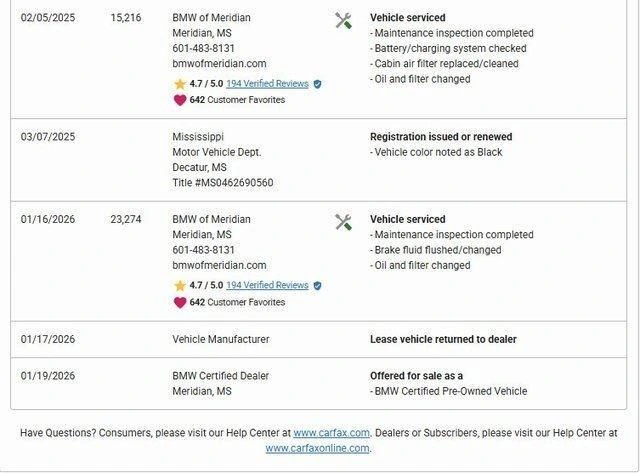Click the verified shield badge in first entry
Screen dimensions: 640x473
(317, 84)
